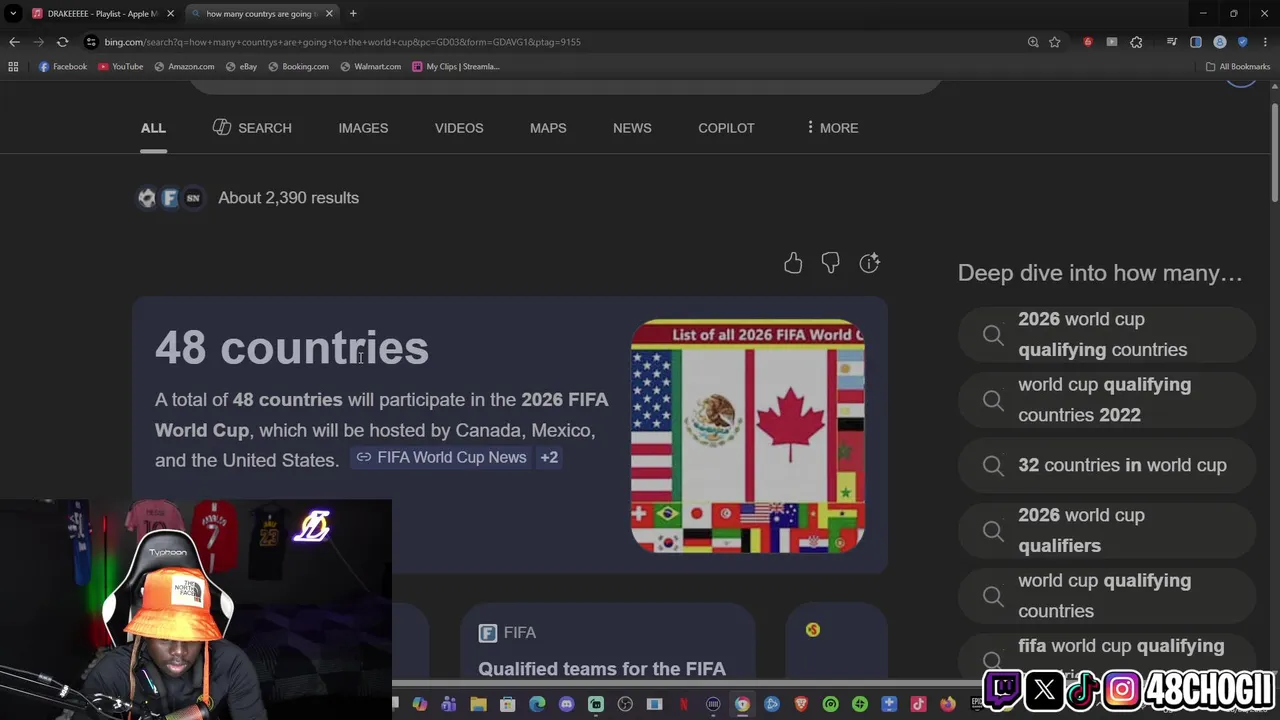Viewport: 1280px width, 720px height.
Task: Search '32 countries in world cup' suggestion
Action: tap(1106, 465)
